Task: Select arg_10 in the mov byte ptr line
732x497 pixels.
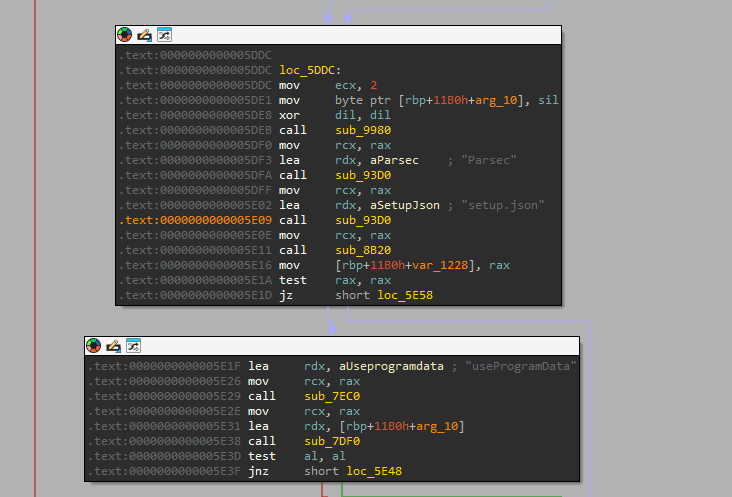Action: (496, 100)
